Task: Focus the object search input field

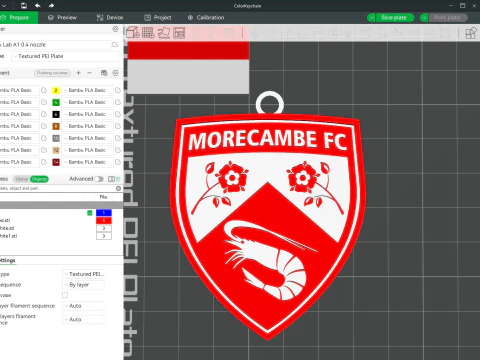Action: pyautogui.click(x=57, y=188)
